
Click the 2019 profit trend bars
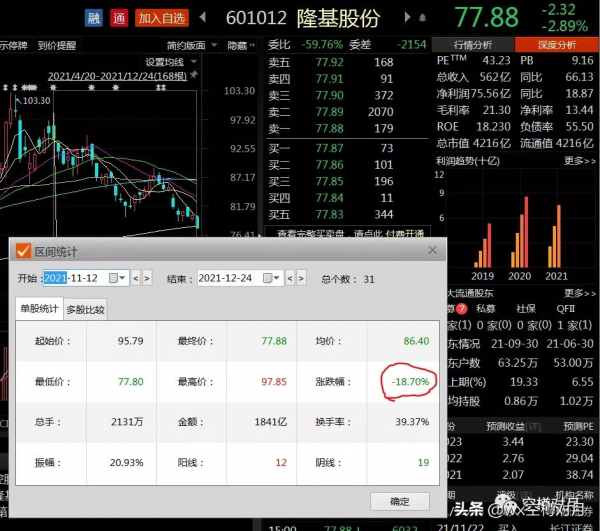pos(483,246)
